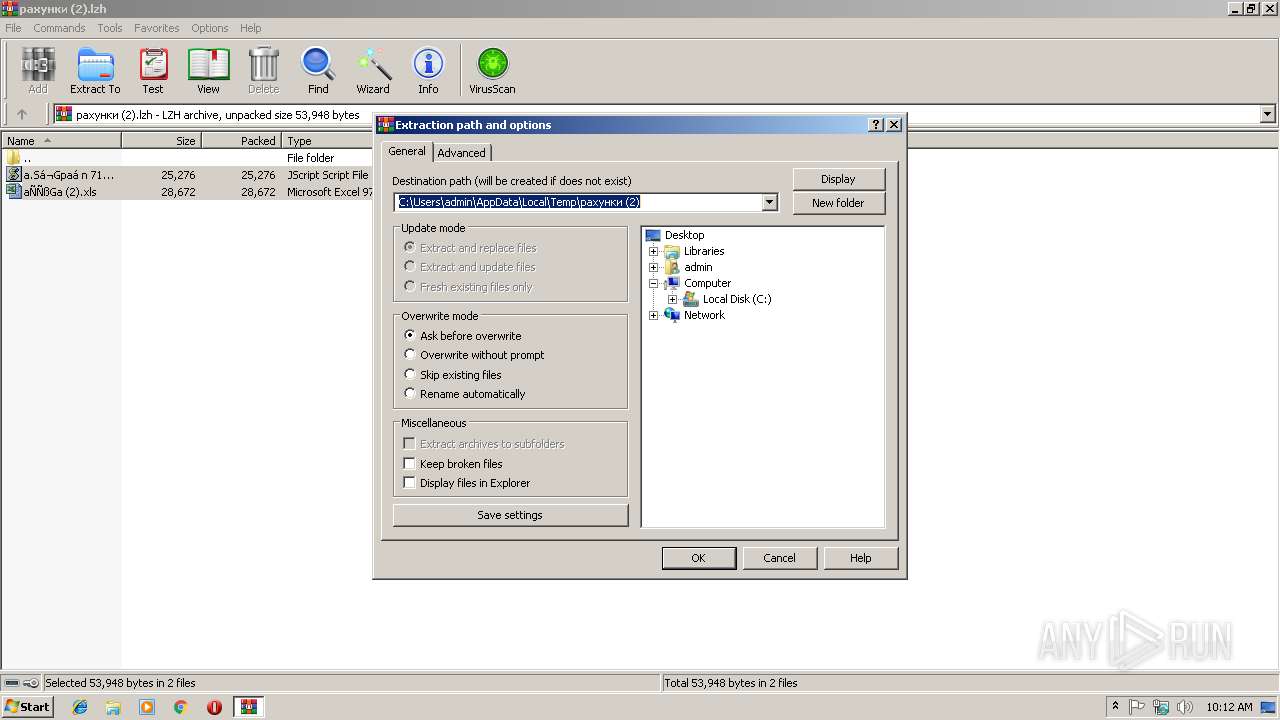Click dialog help question mark button
The image size is (1280, 720).
click(877, 125)
